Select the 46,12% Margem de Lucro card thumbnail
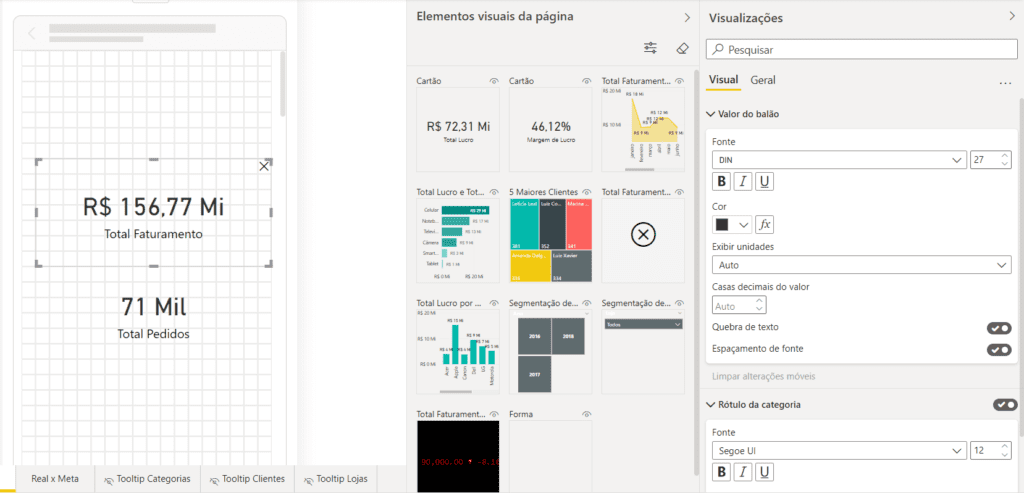 point(551,130)
